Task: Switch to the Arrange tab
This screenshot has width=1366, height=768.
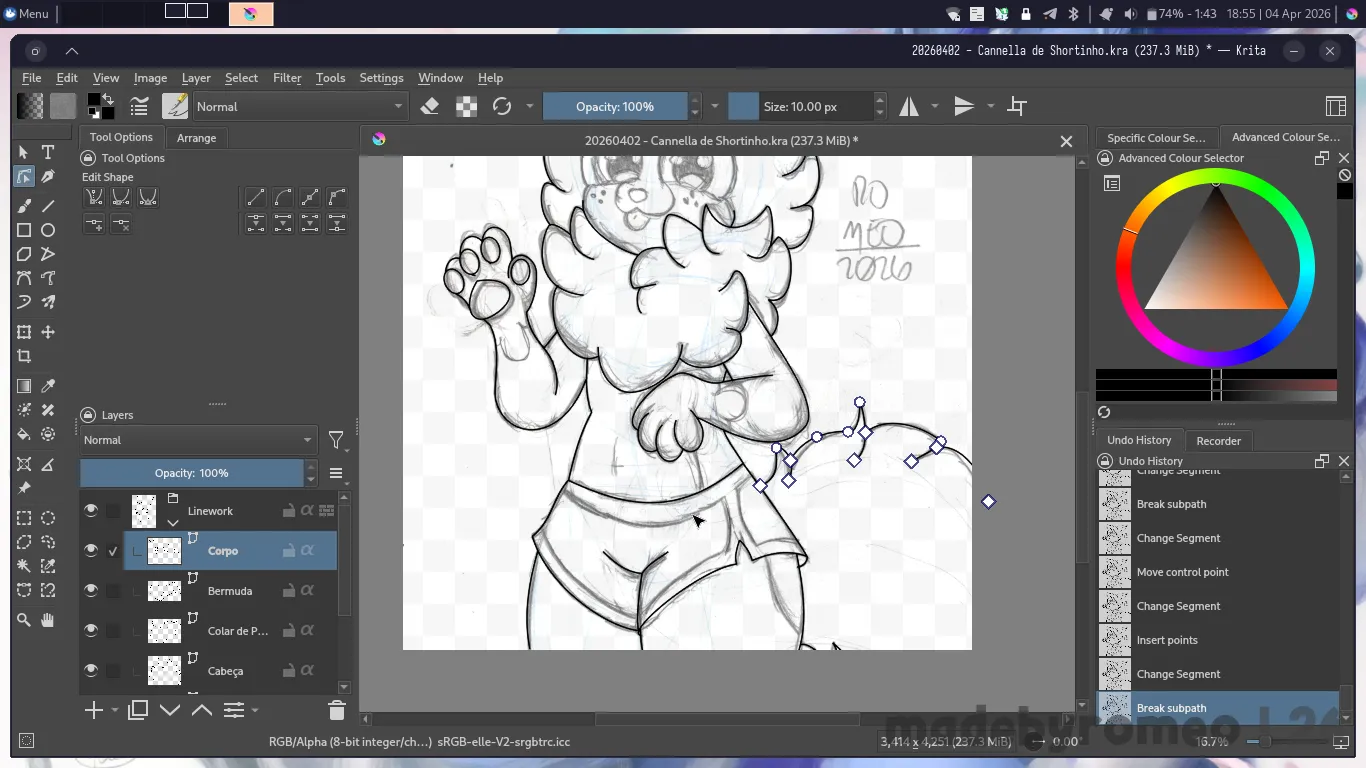Action: point(196,138)
